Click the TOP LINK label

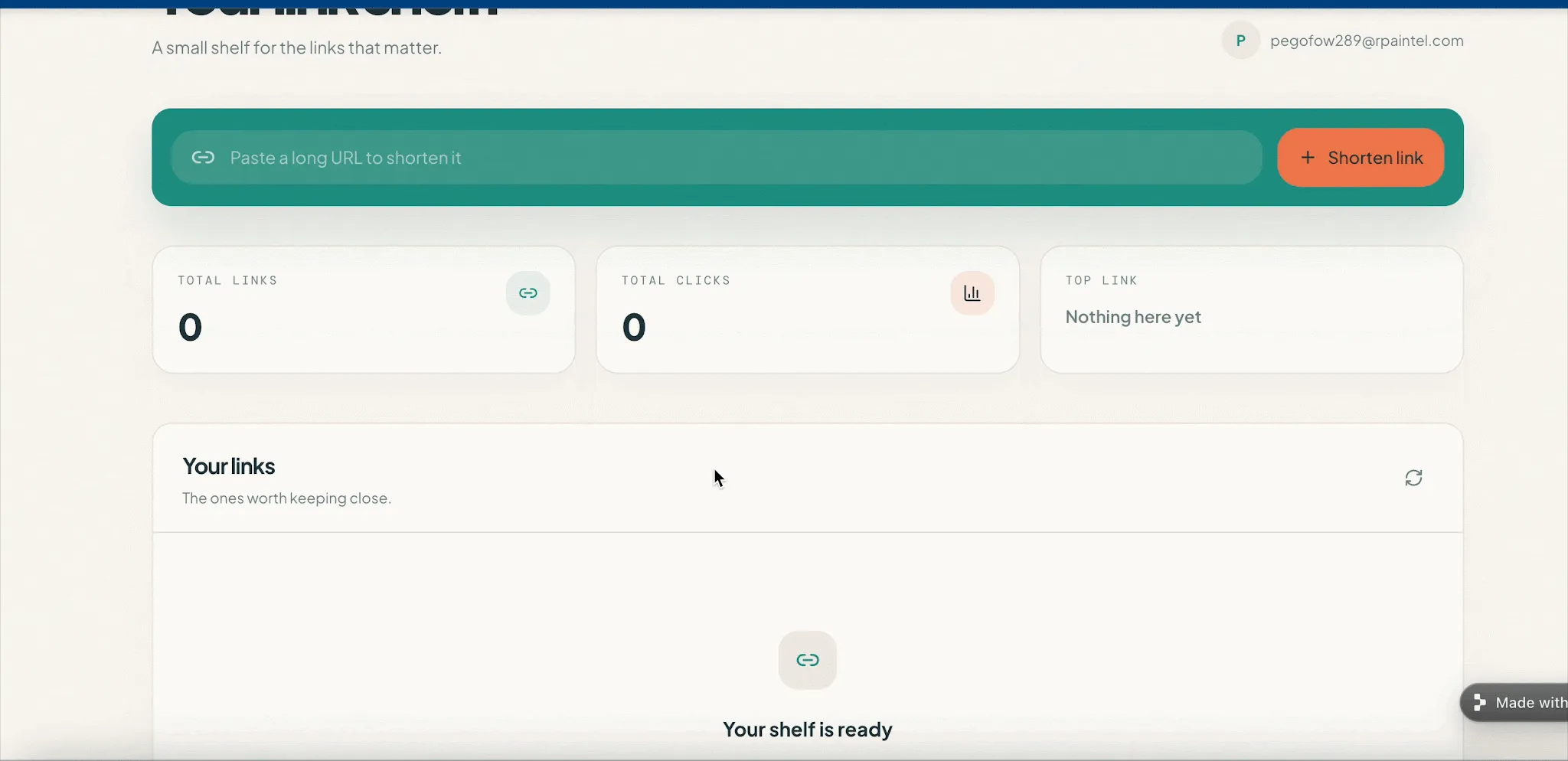(1101, 280)
